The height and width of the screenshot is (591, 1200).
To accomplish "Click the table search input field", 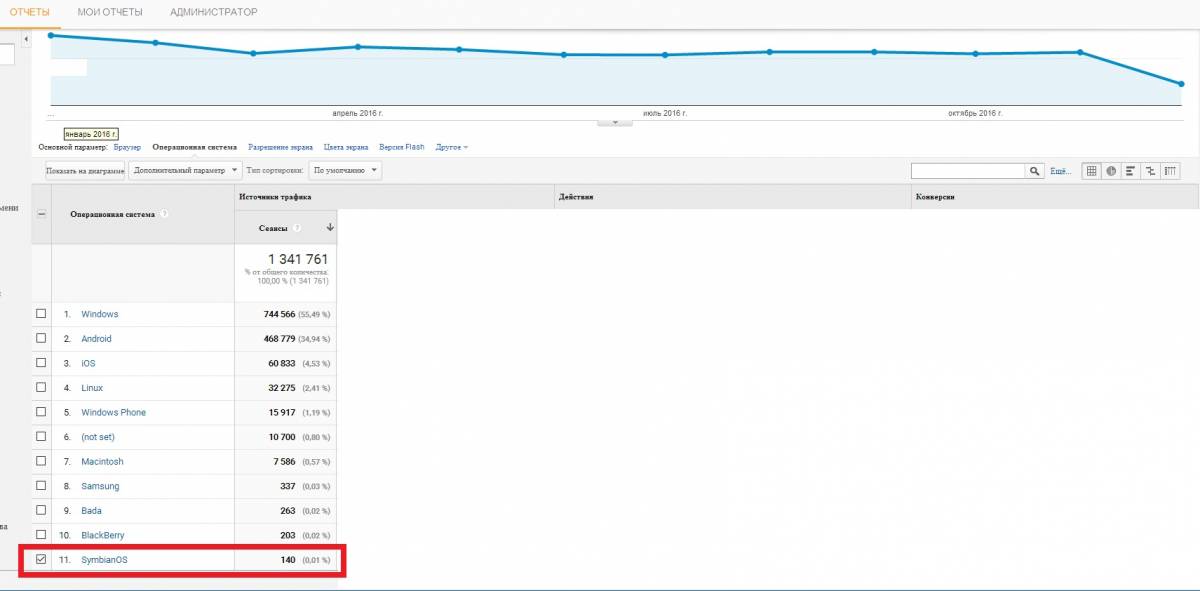I will [x=968, y=171].
